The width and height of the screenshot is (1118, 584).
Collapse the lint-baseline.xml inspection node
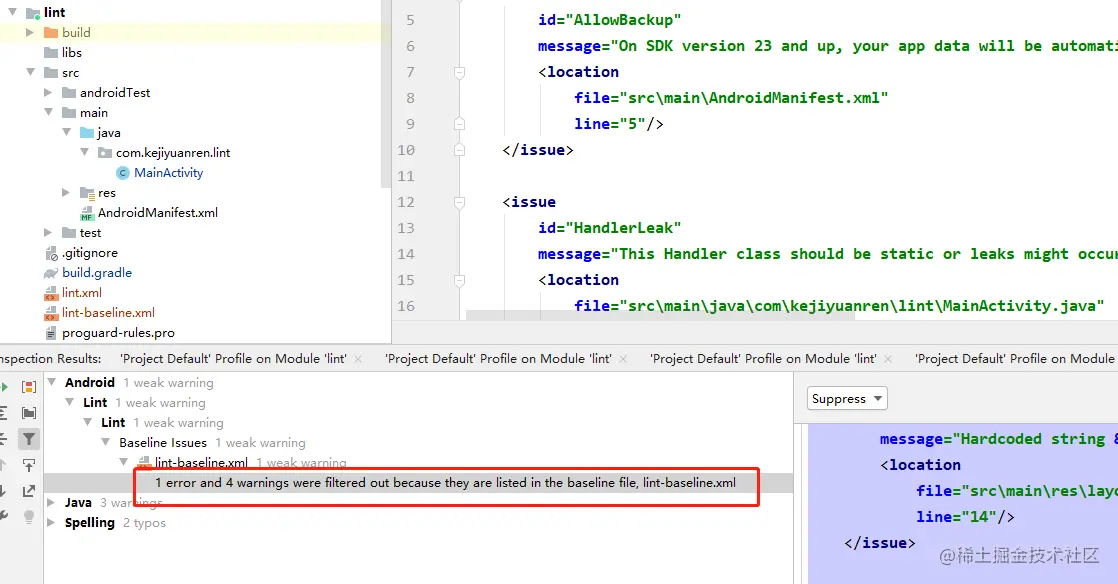pos(123,462)
